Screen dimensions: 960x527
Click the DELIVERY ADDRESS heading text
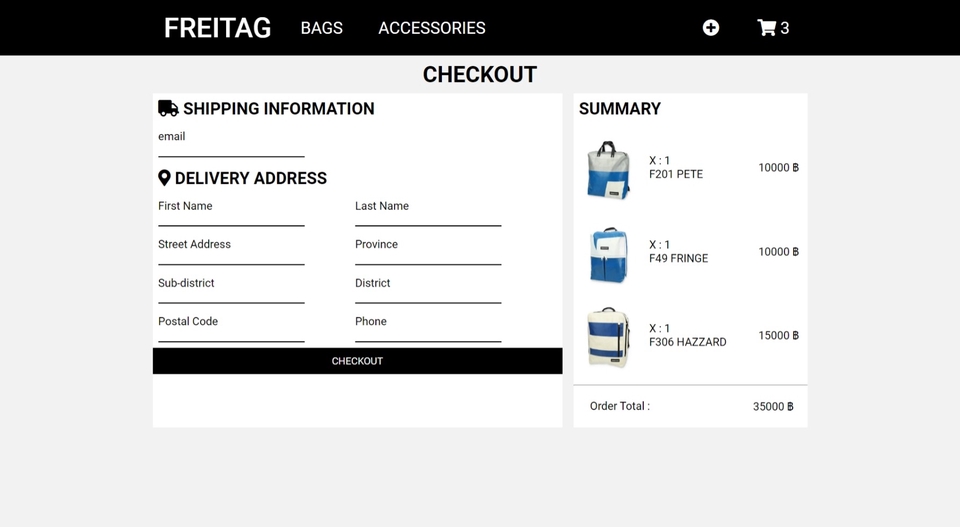pyautogui.click(x=251, y=178)
